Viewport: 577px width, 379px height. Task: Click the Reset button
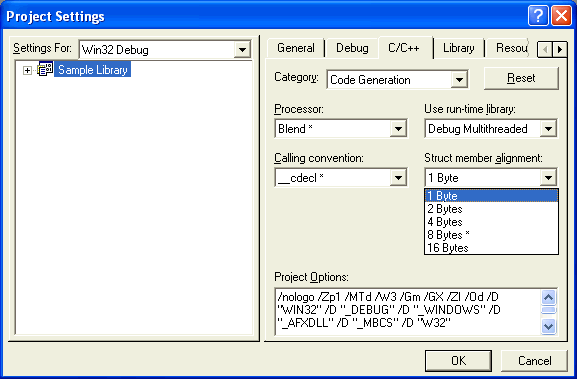pyautogui.click(x=521, y=78)
